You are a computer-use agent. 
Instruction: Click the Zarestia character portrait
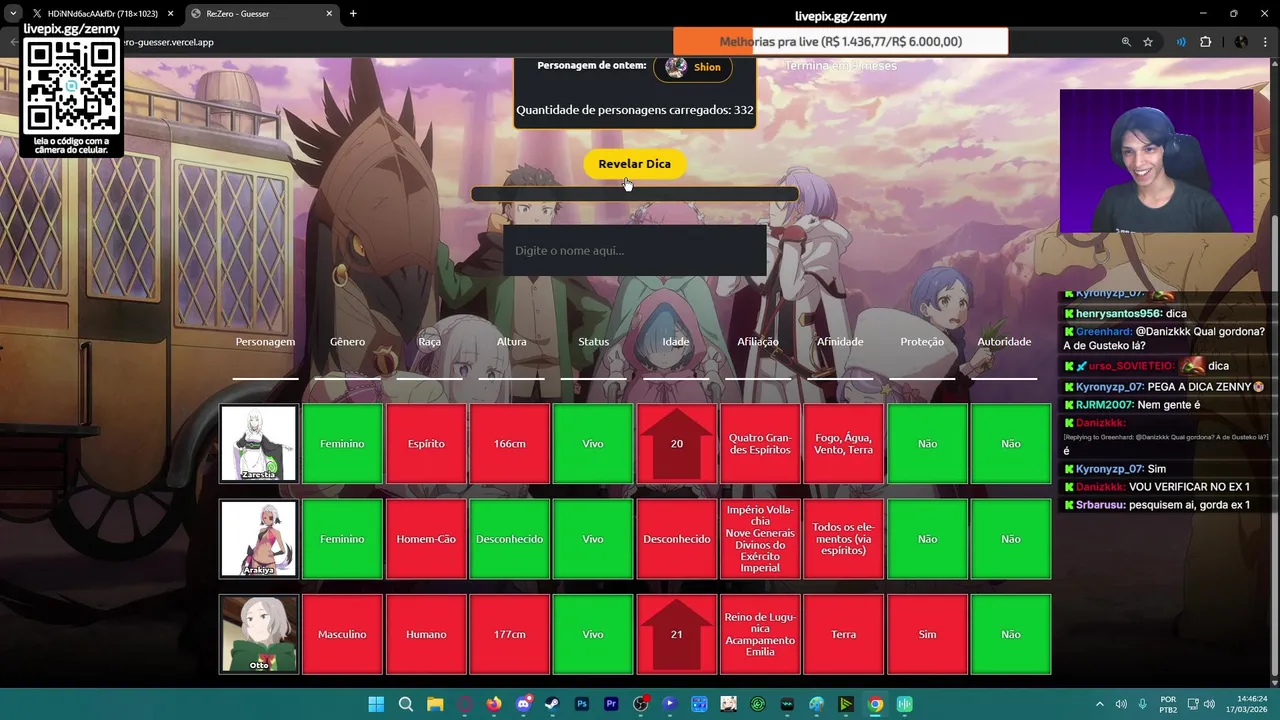pyautogui.click(x=259, y=443)
